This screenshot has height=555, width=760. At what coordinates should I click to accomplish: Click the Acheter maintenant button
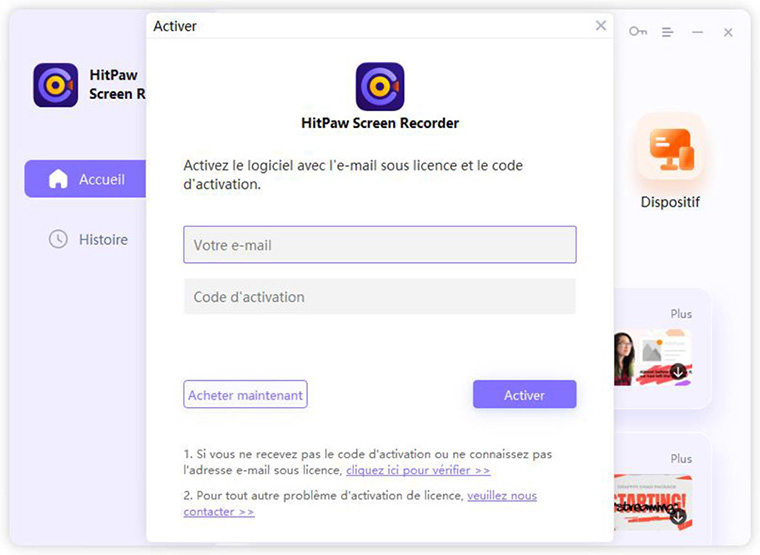click(245, 395)
